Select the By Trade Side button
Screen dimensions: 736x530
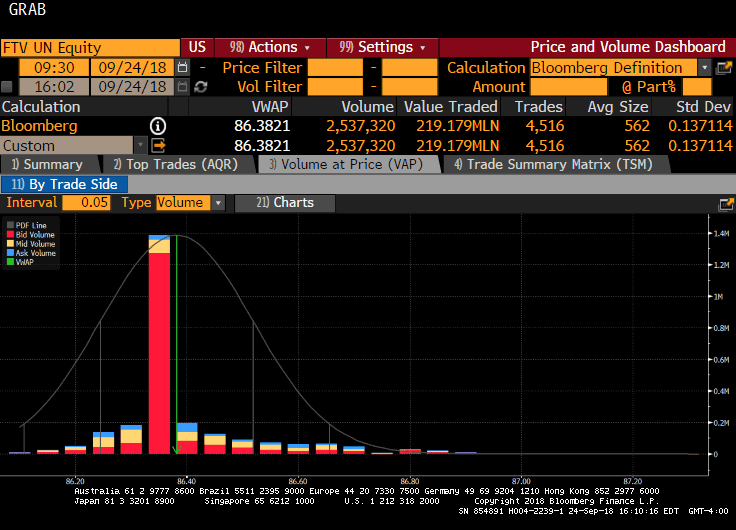pyautogui.click(x=67, y=184)
